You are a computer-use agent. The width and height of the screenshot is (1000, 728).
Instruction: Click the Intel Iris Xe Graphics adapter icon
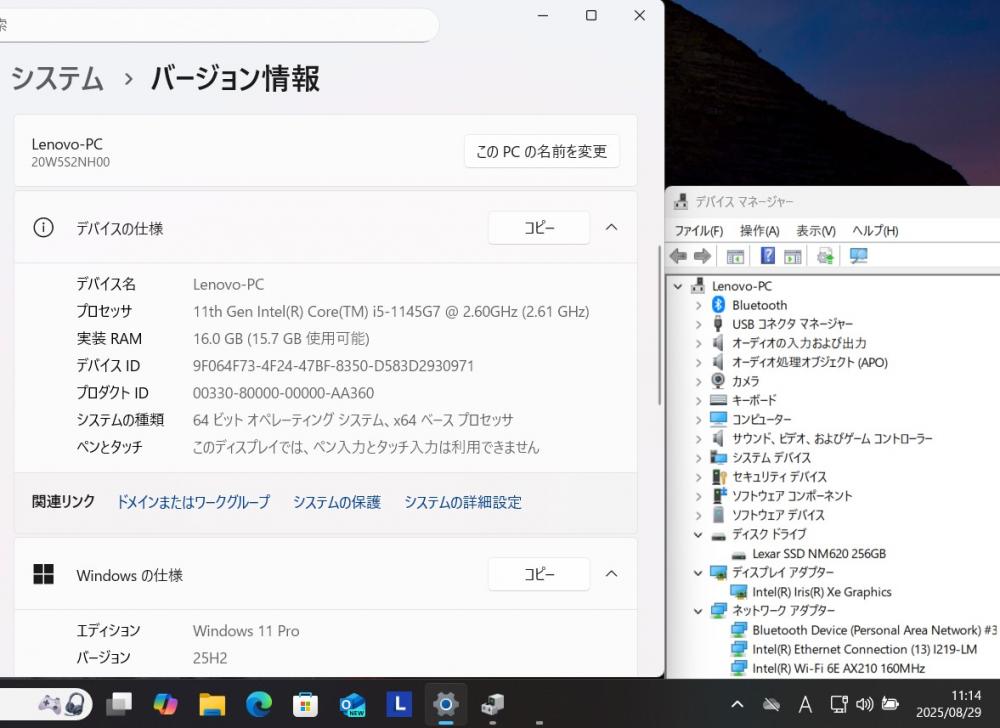click(x=739, y=592)
